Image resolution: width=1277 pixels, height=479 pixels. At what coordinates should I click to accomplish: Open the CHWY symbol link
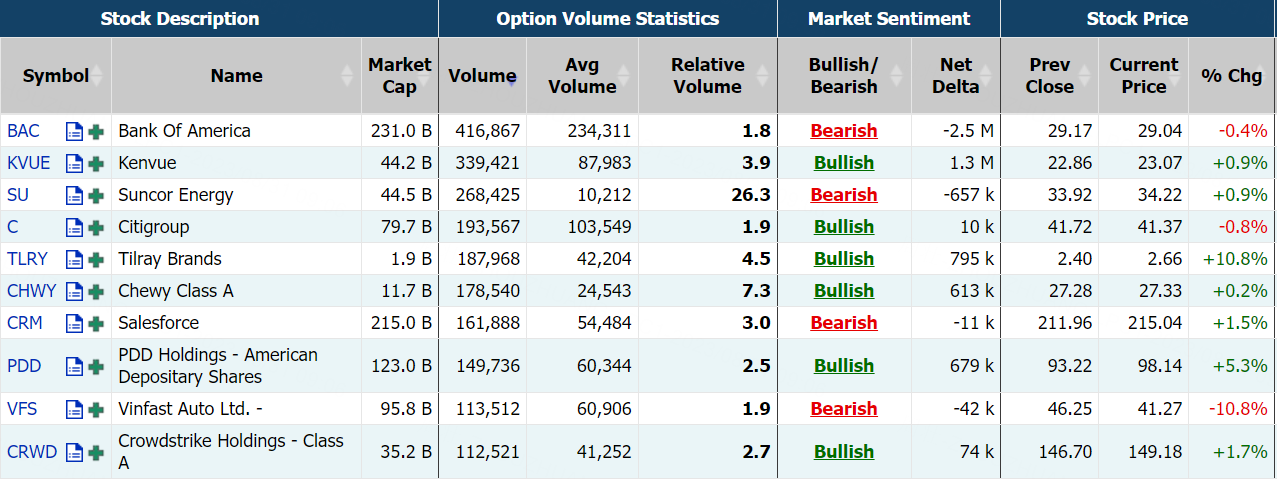32,291
